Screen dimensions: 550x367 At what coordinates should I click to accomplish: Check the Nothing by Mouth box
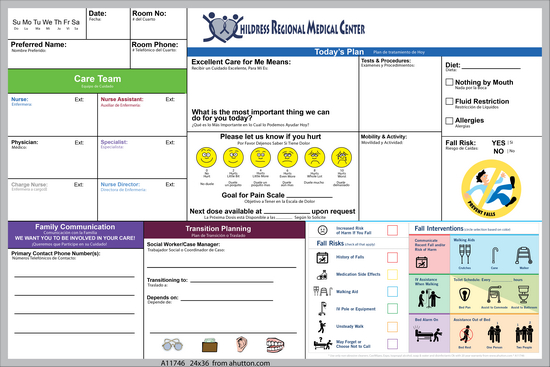(x=449, y=82)
